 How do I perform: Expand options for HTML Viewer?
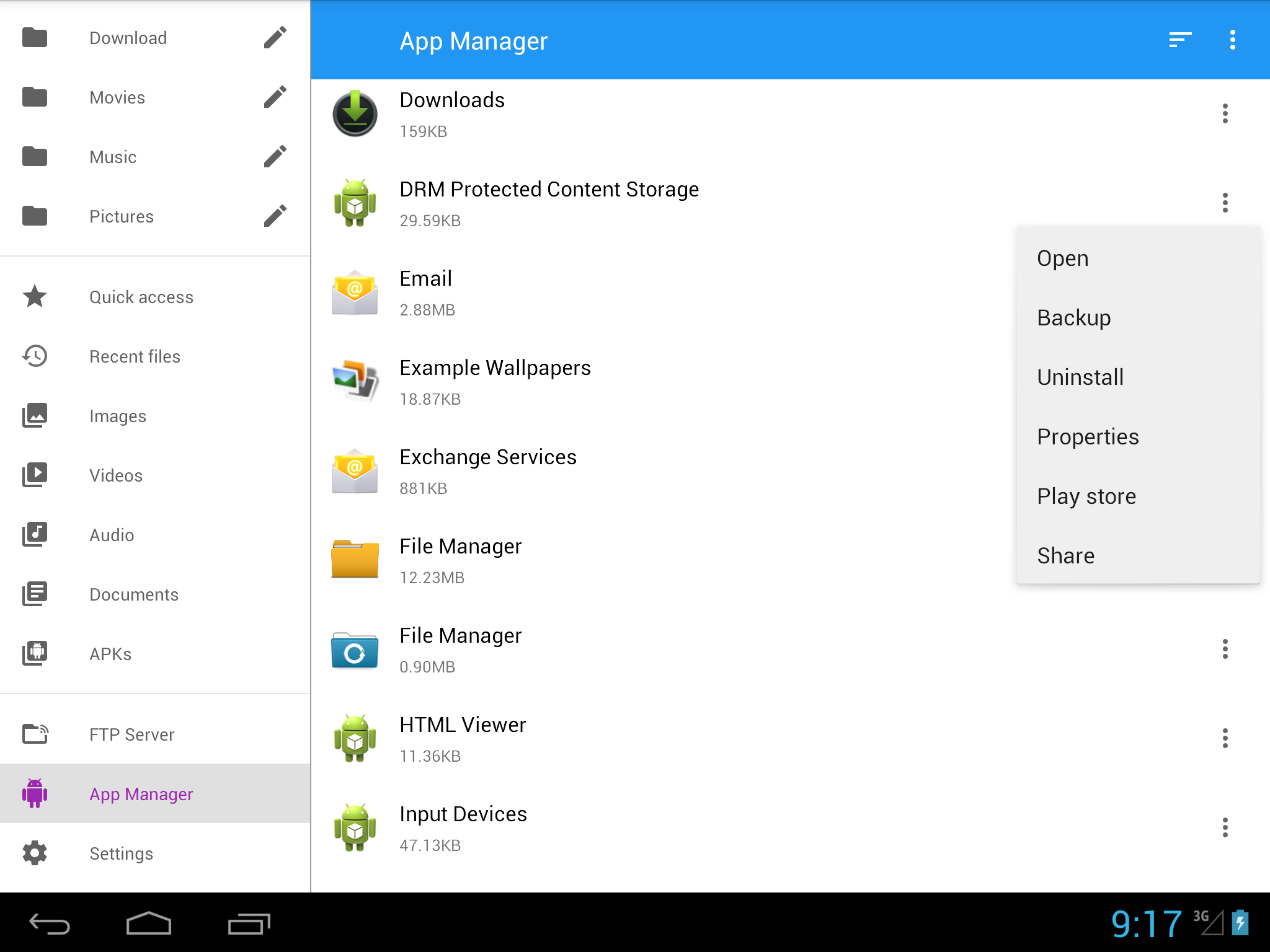coord(1225,738)
